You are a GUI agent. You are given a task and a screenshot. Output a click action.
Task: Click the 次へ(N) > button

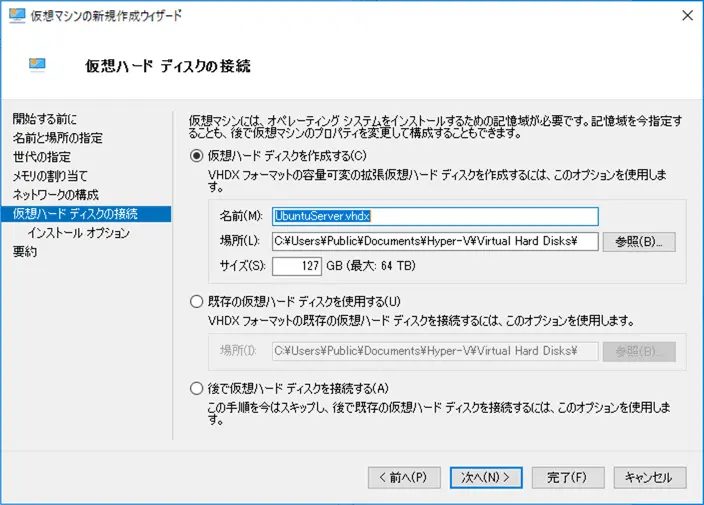coord(486,477)
